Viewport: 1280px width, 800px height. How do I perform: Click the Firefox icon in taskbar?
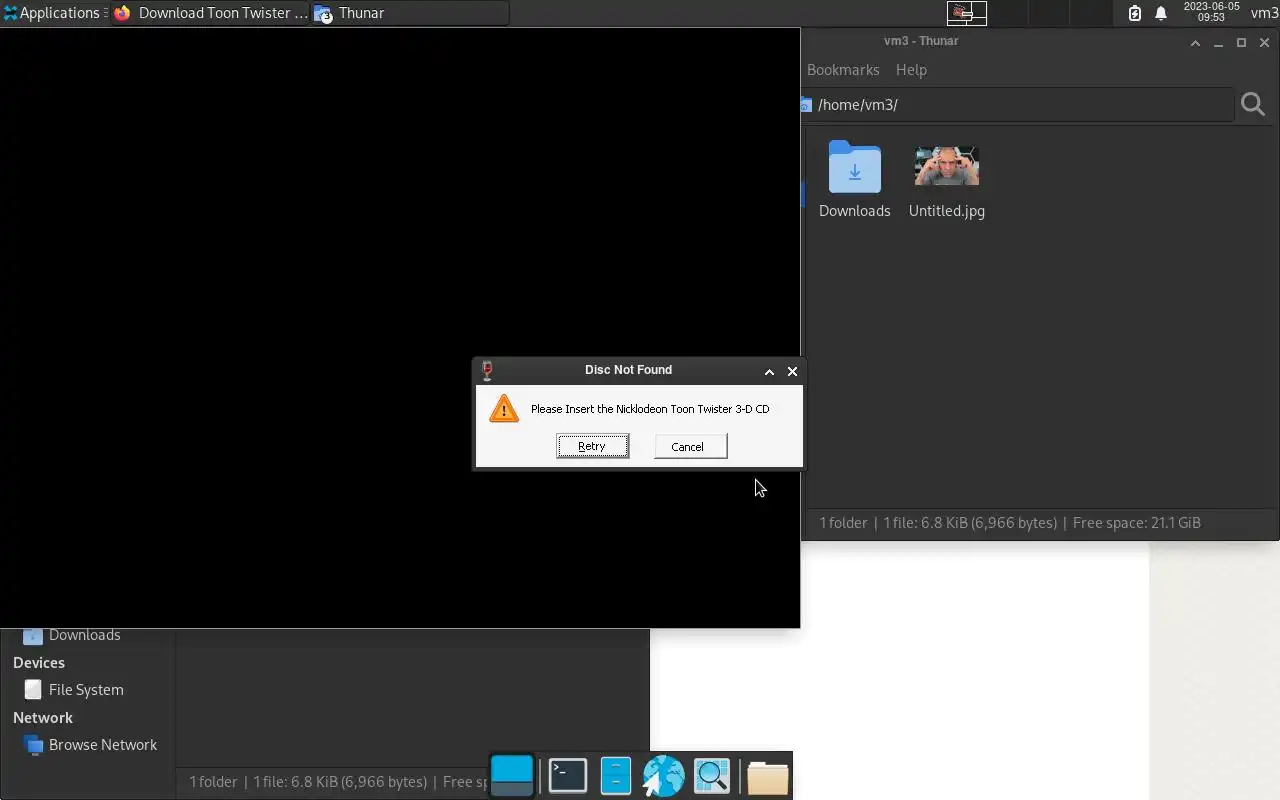122,13
